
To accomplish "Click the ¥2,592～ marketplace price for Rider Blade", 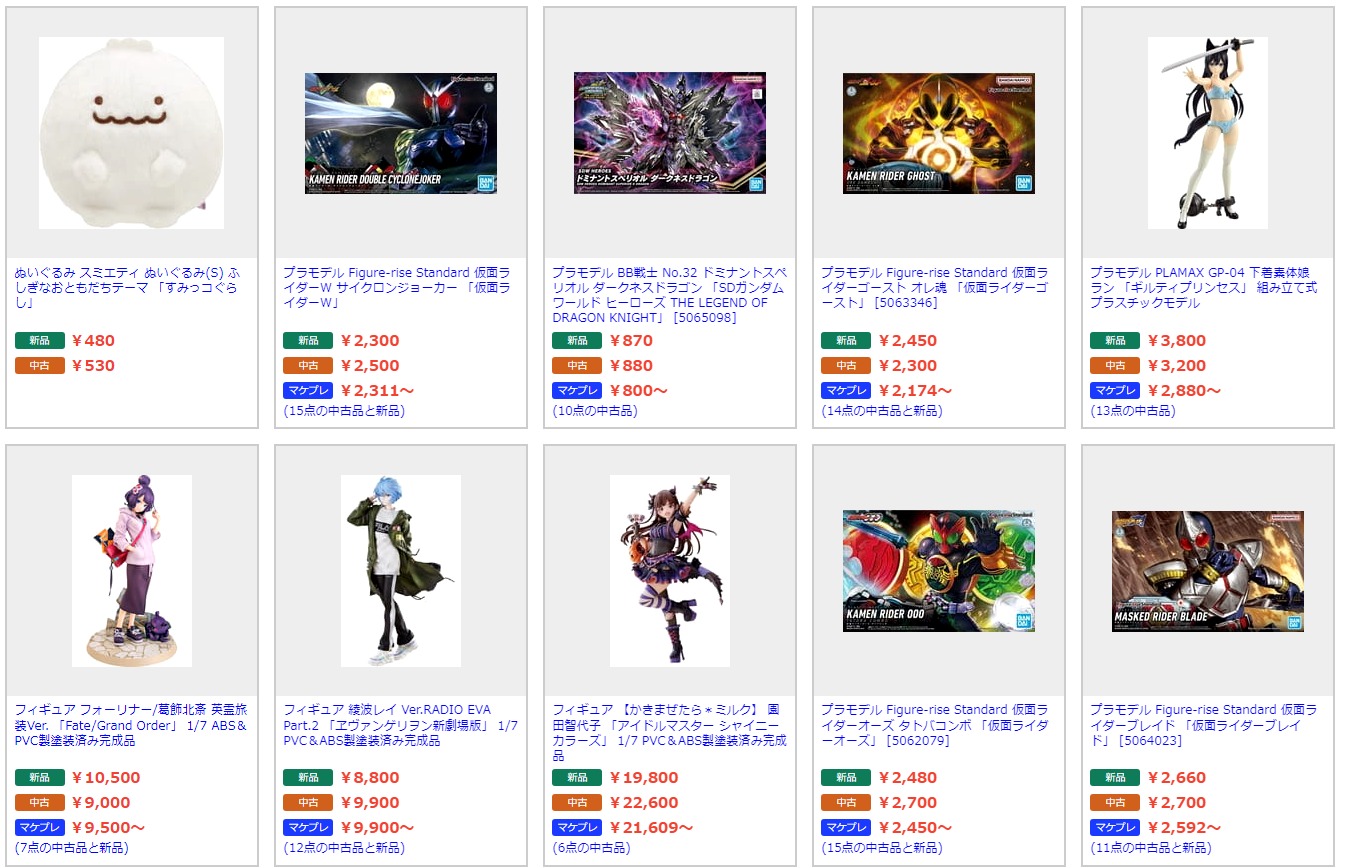I will click(1184, 827).
